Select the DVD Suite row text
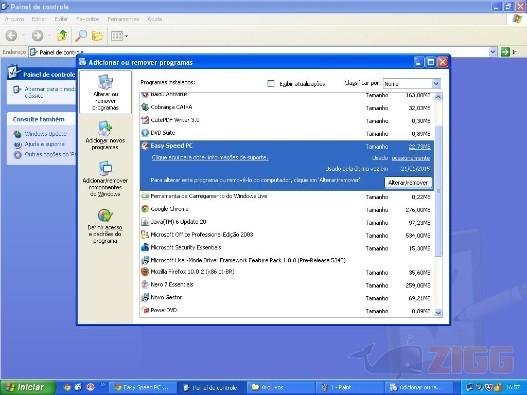The width and height of the screenshot is (527, 395). [x=163, y=133]
